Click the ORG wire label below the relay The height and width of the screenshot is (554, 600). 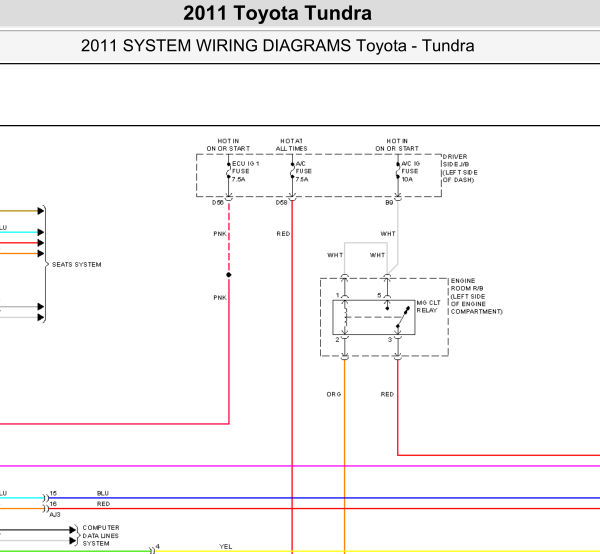pyautogui.click(x=334, y=394)
